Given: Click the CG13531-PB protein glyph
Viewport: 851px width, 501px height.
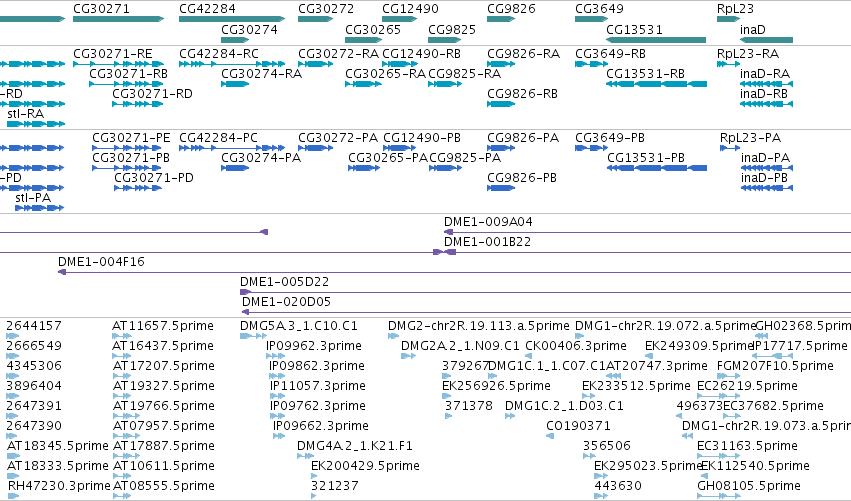Looking at the screenshot, I should [657, 168].
